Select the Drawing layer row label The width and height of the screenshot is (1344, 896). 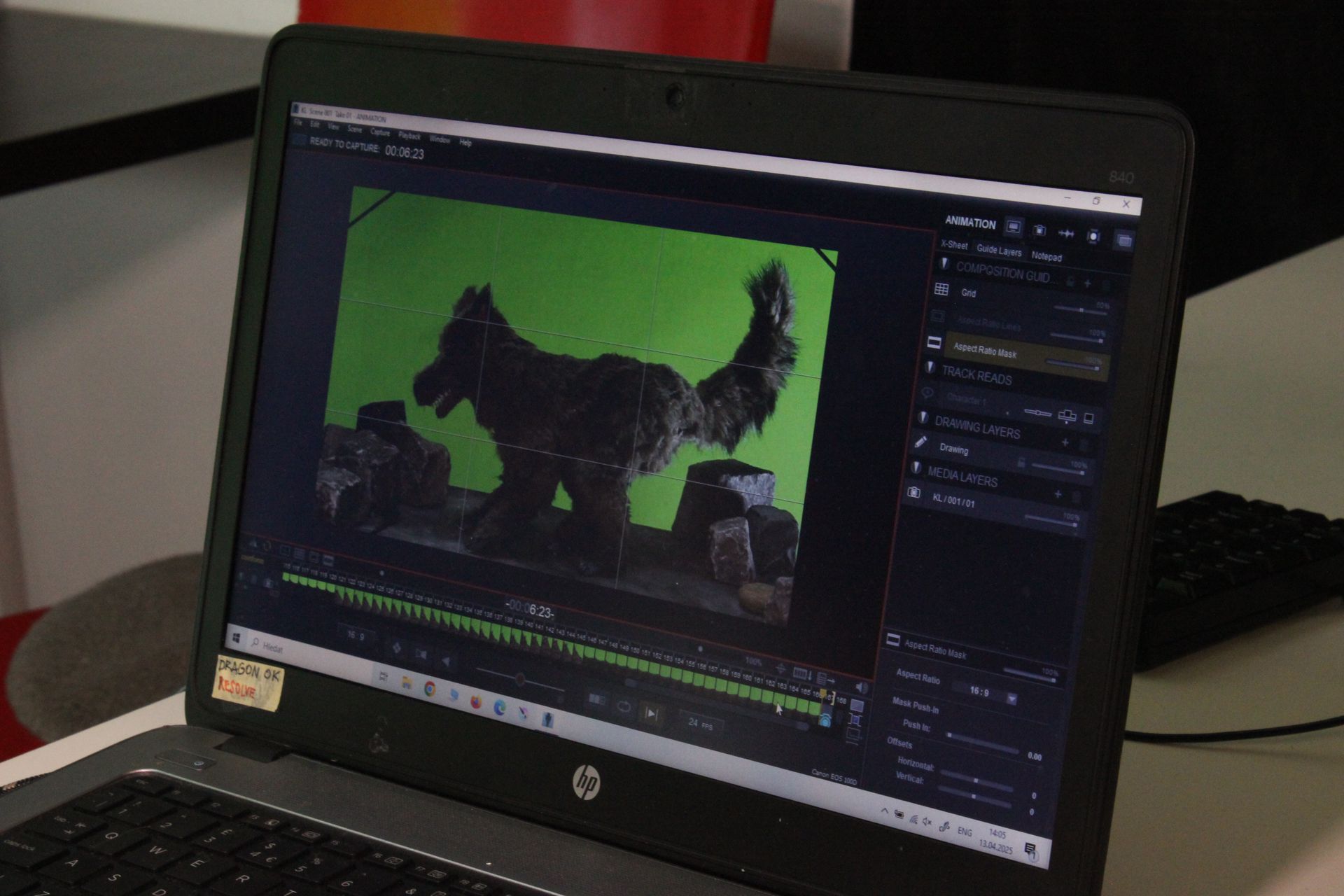pos(954,449)
